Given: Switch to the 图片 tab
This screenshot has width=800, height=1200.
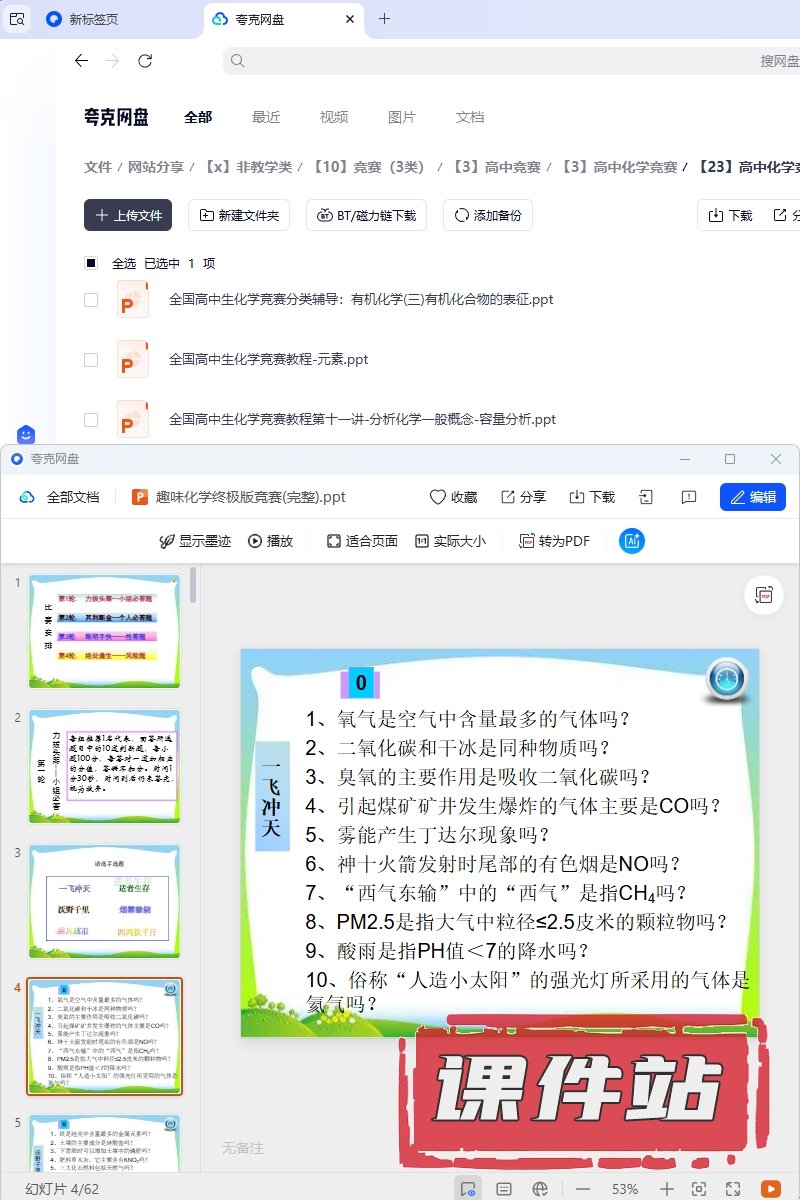Looking at the screenshot, I should tap(401, 117).
